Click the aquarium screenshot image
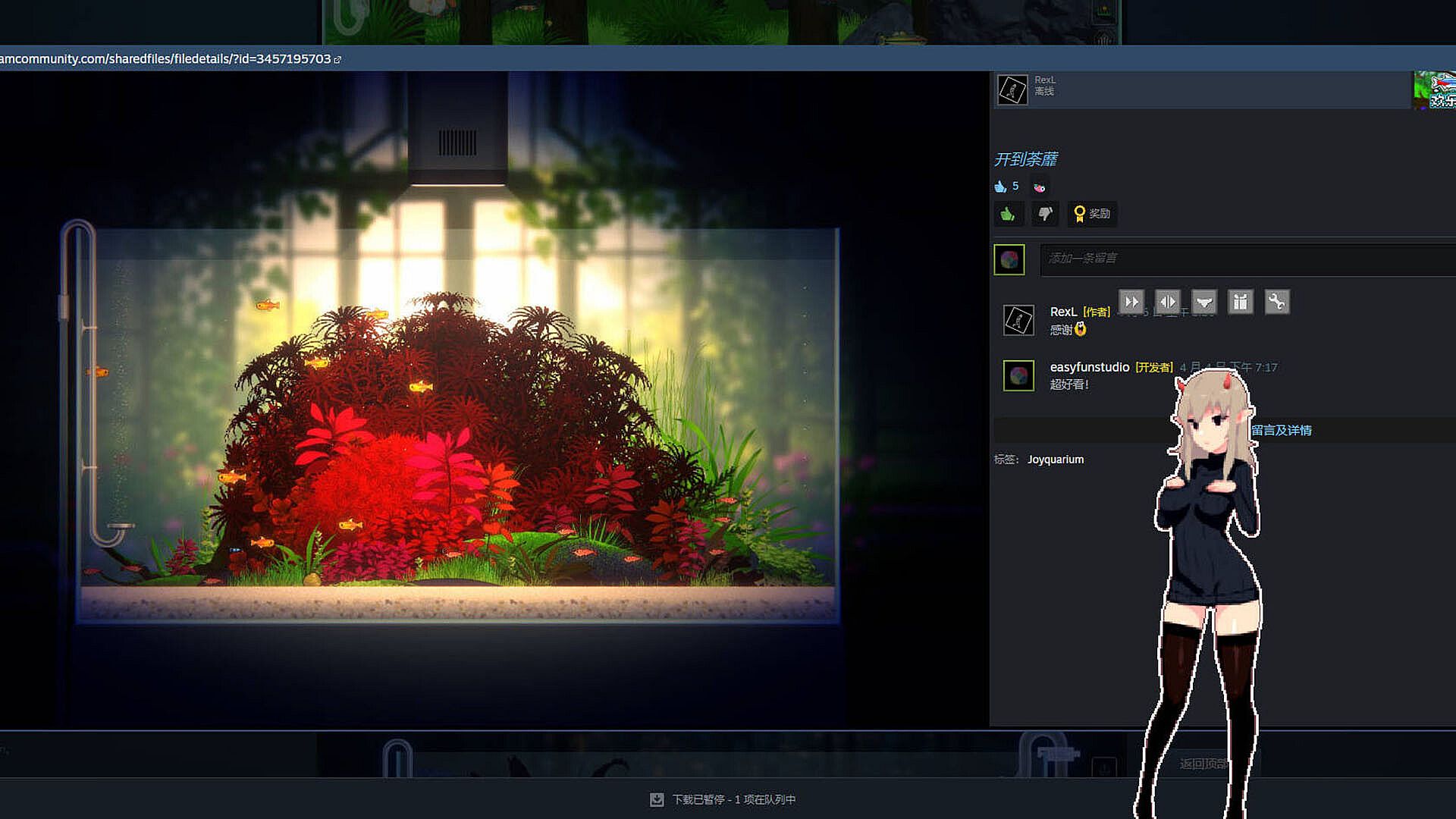1456x819 pixels. click(455, 425)
